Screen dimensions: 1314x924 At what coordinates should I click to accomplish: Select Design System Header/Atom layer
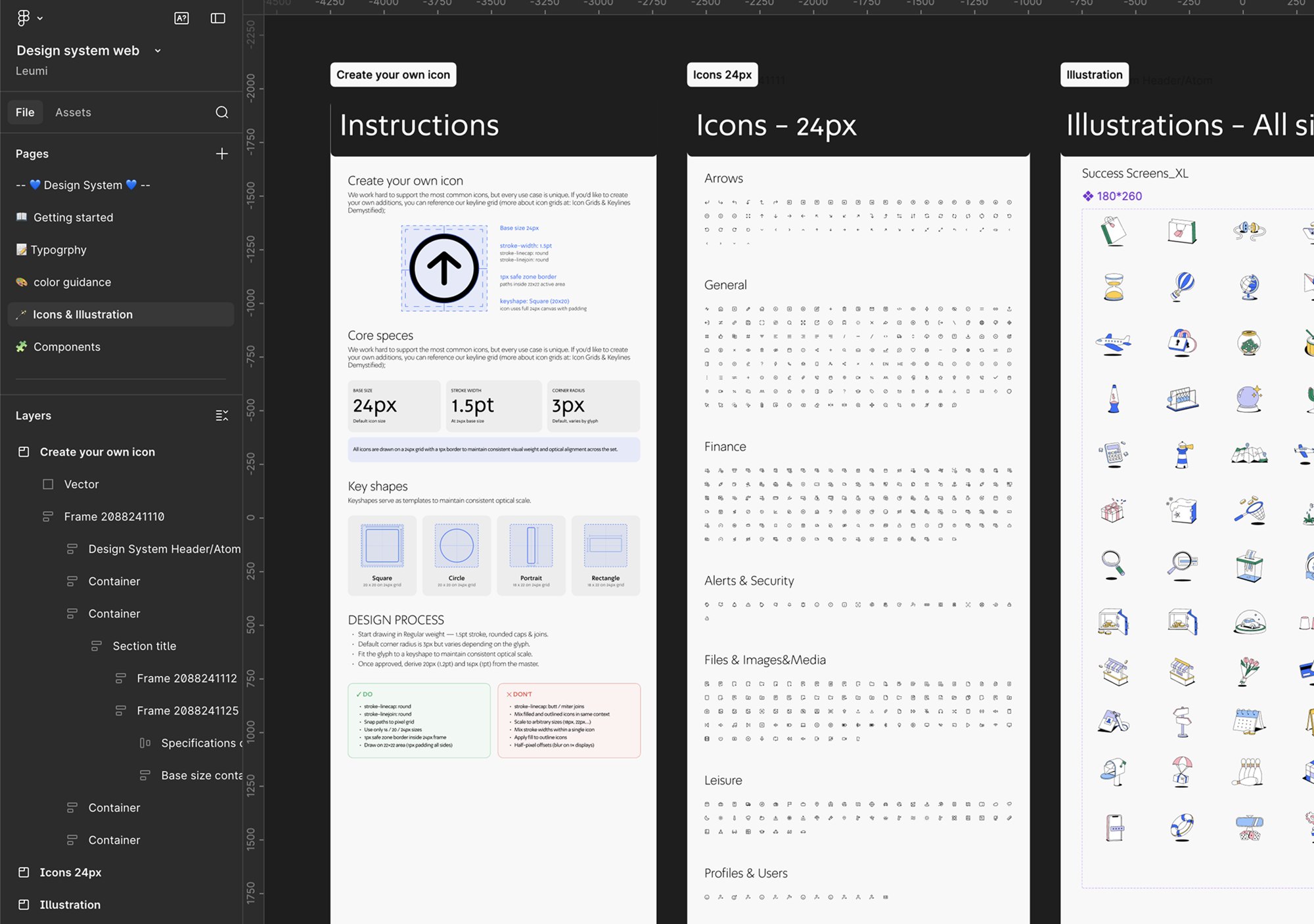(164, 549)
